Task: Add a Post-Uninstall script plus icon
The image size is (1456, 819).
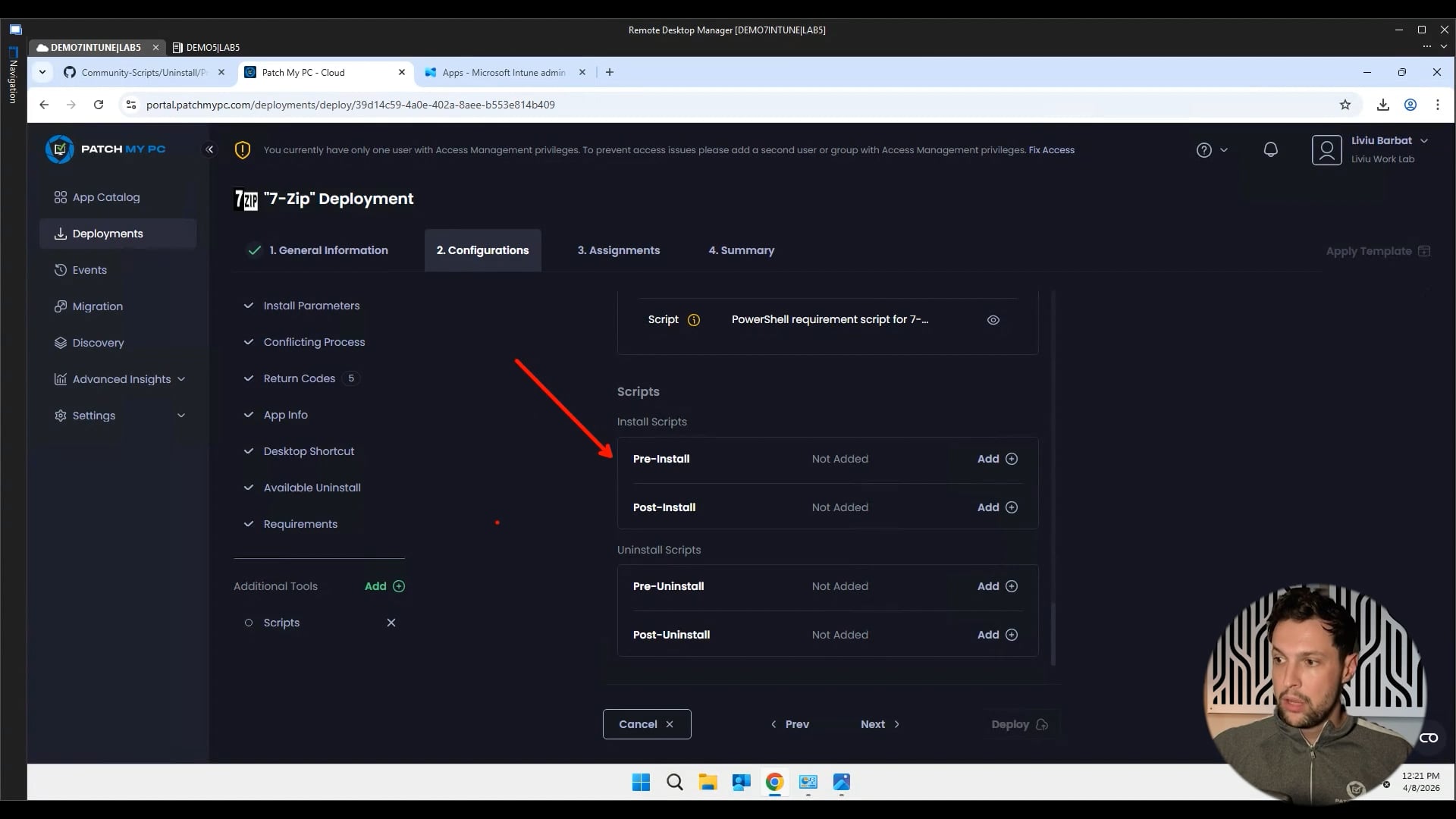Action: (x=1011, y=635)
